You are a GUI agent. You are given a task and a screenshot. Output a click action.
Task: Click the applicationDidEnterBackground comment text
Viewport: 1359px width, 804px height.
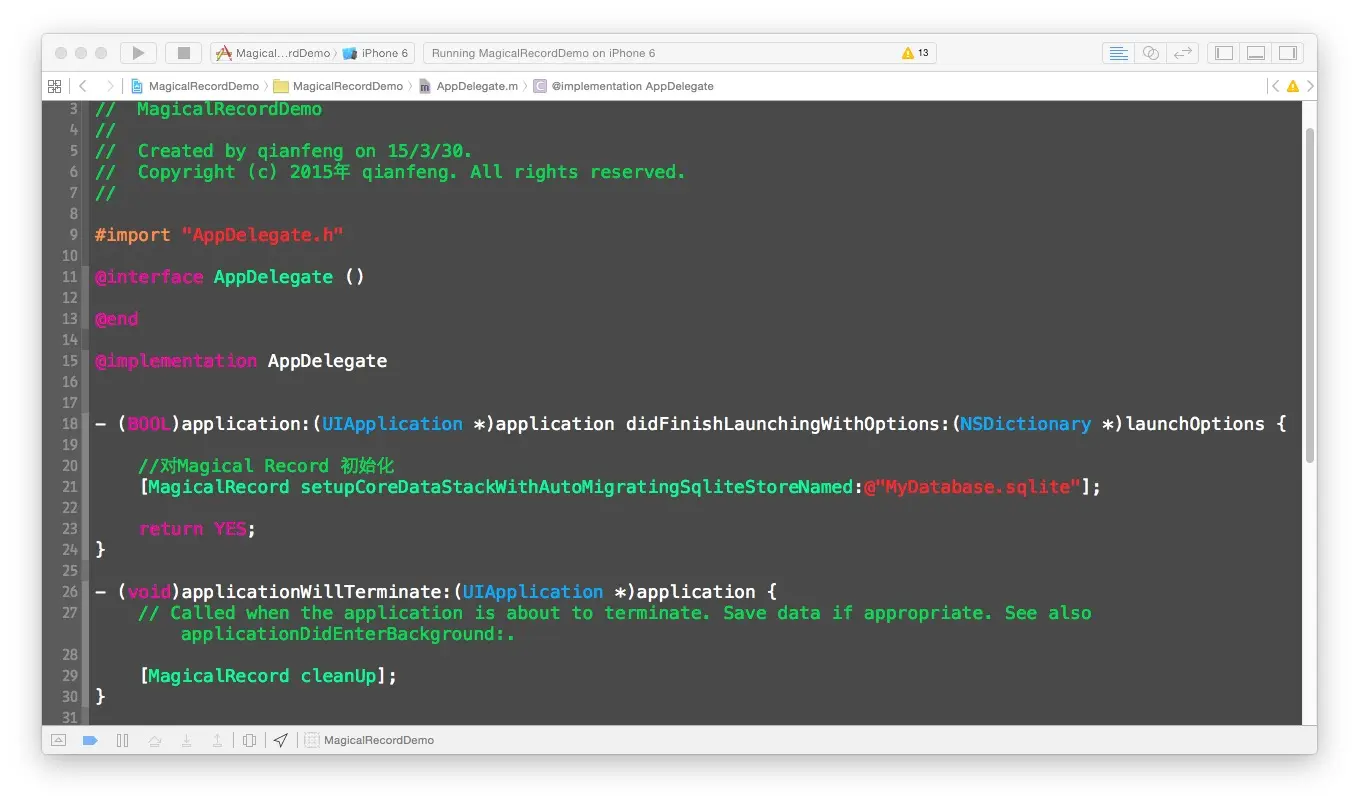(x=348, y=634)
